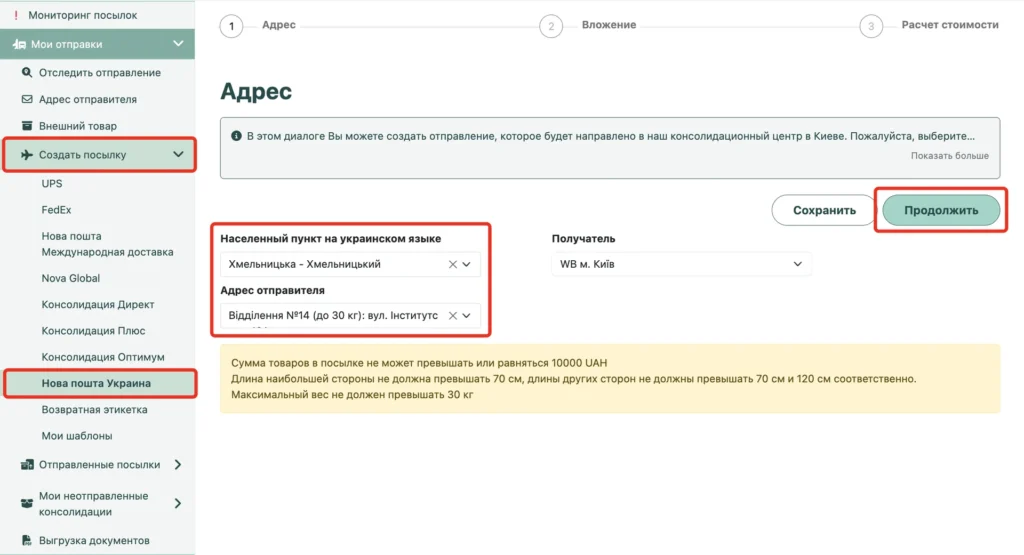The image size is (1024, 555).
Task: Expand Мои неотправленные консолидации arrow
Action: [x=178, y=503]
